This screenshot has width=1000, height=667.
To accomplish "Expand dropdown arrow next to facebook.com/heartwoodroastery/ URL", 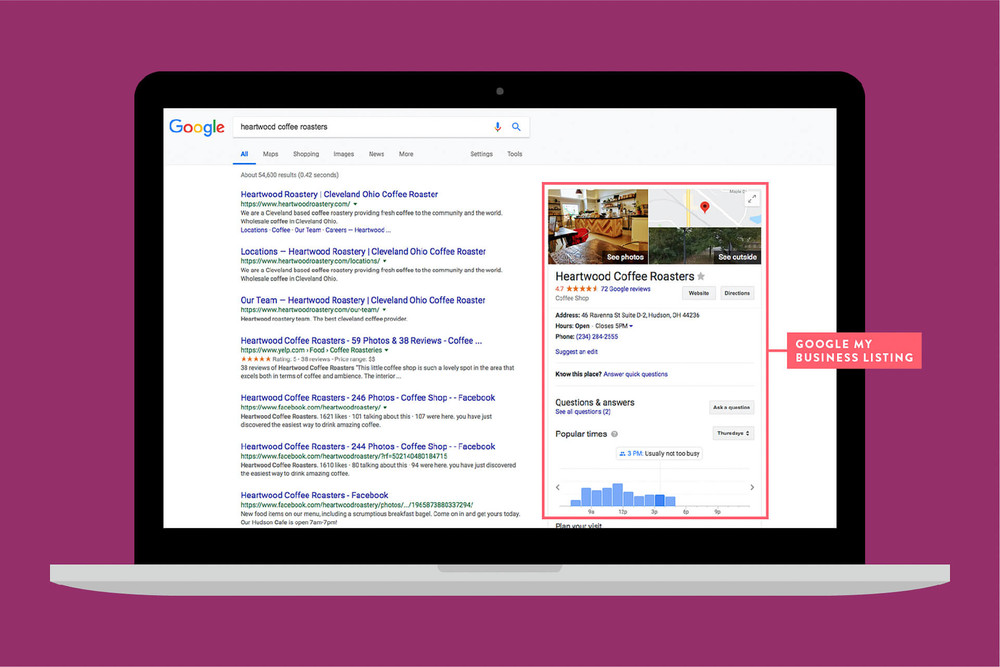I will (385, 407).
